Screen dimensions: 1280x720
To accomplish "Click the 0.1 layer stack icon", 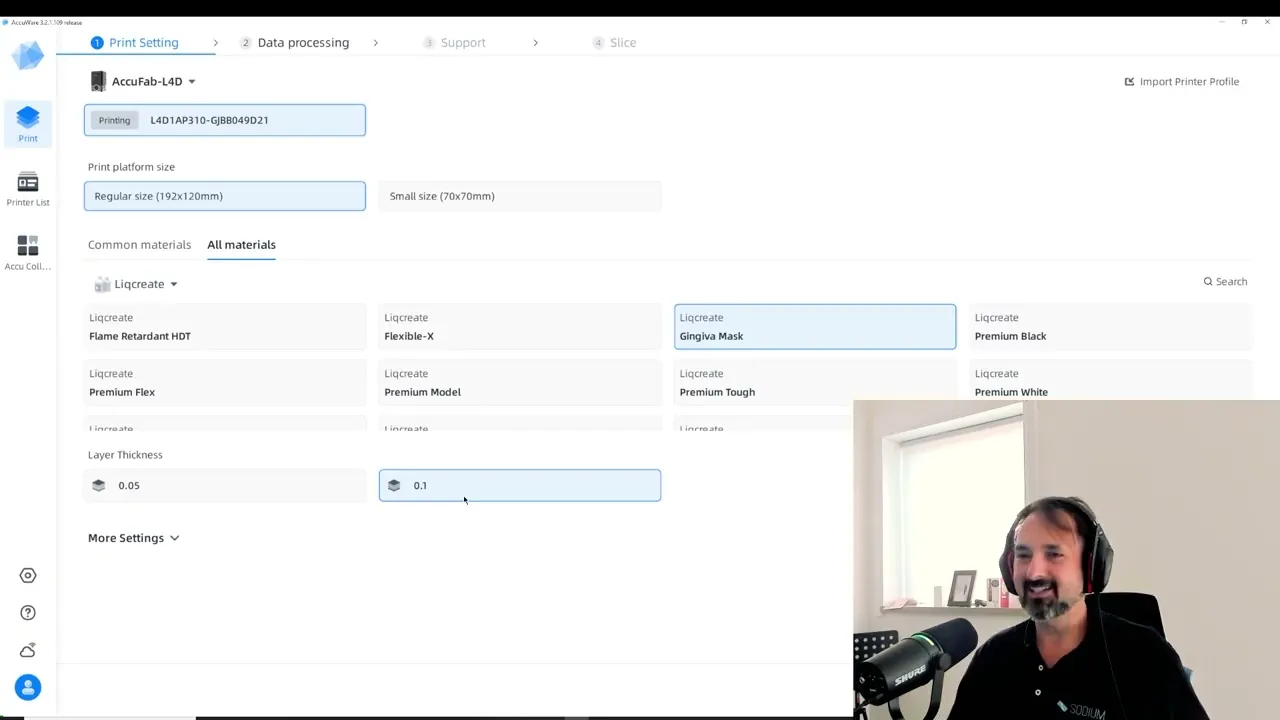I will tap(394, 485).
